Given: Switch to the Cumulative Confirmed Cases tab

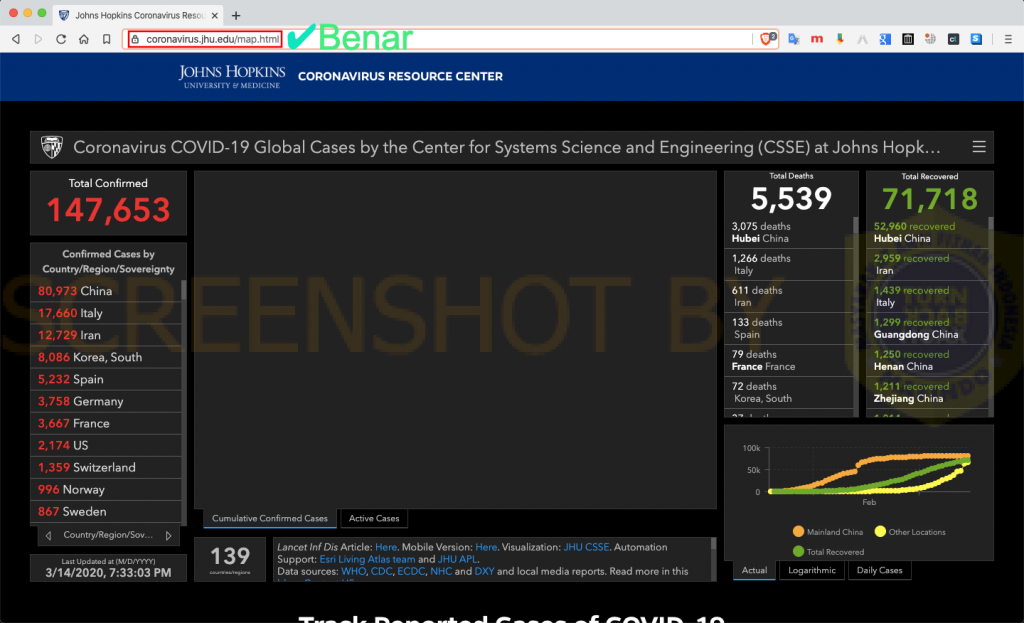Looking at the screenshot, I should (x=270, y=519).
